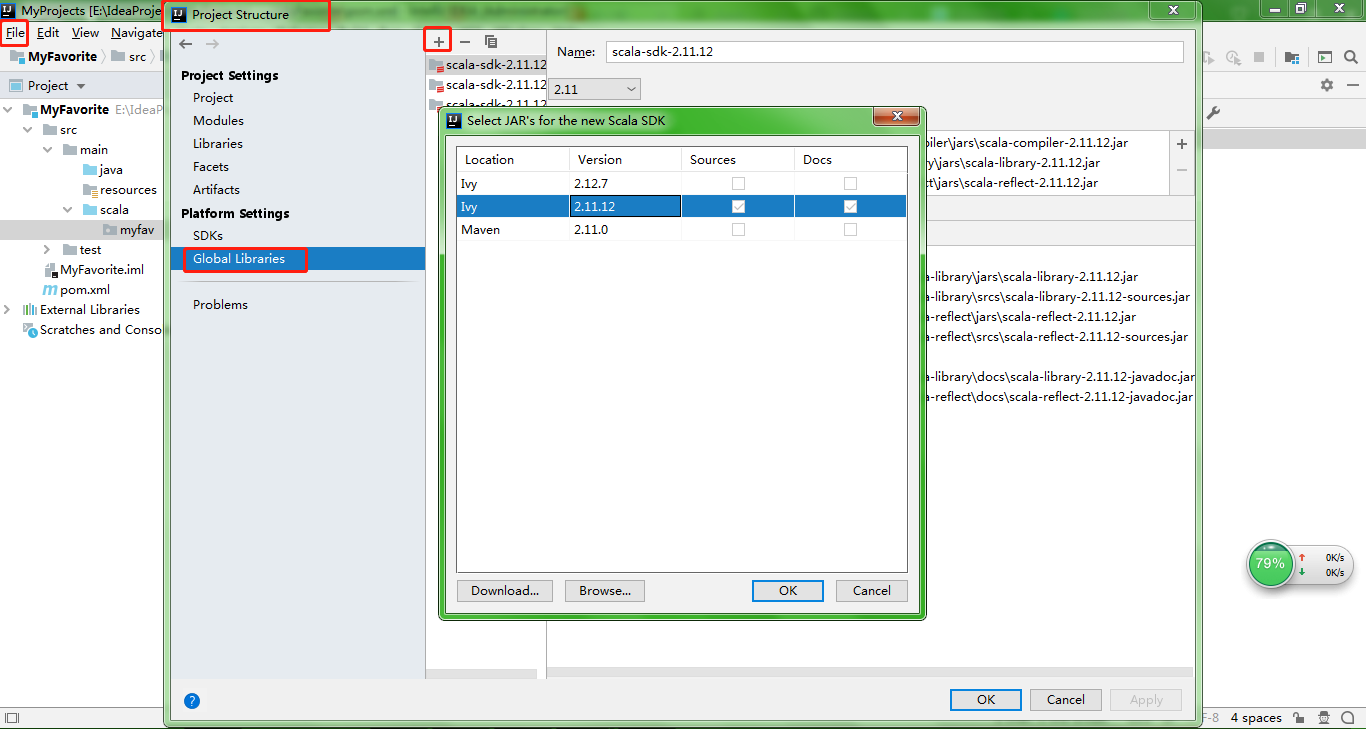Click the grey Stop icon in toolbar
This screenshot has width=1366, height=729.
[1260, 58]
